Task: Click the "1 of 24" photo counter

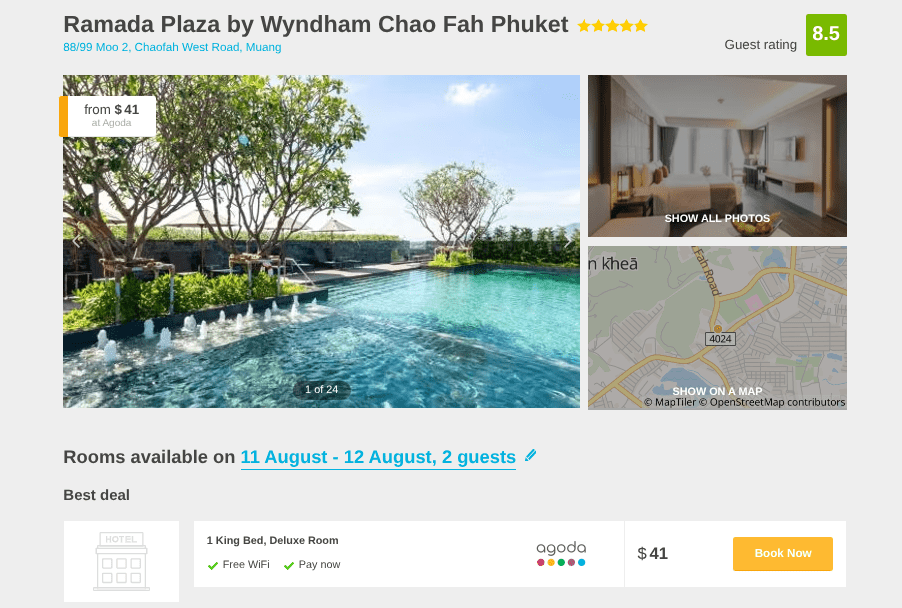Action: point(321,389)
